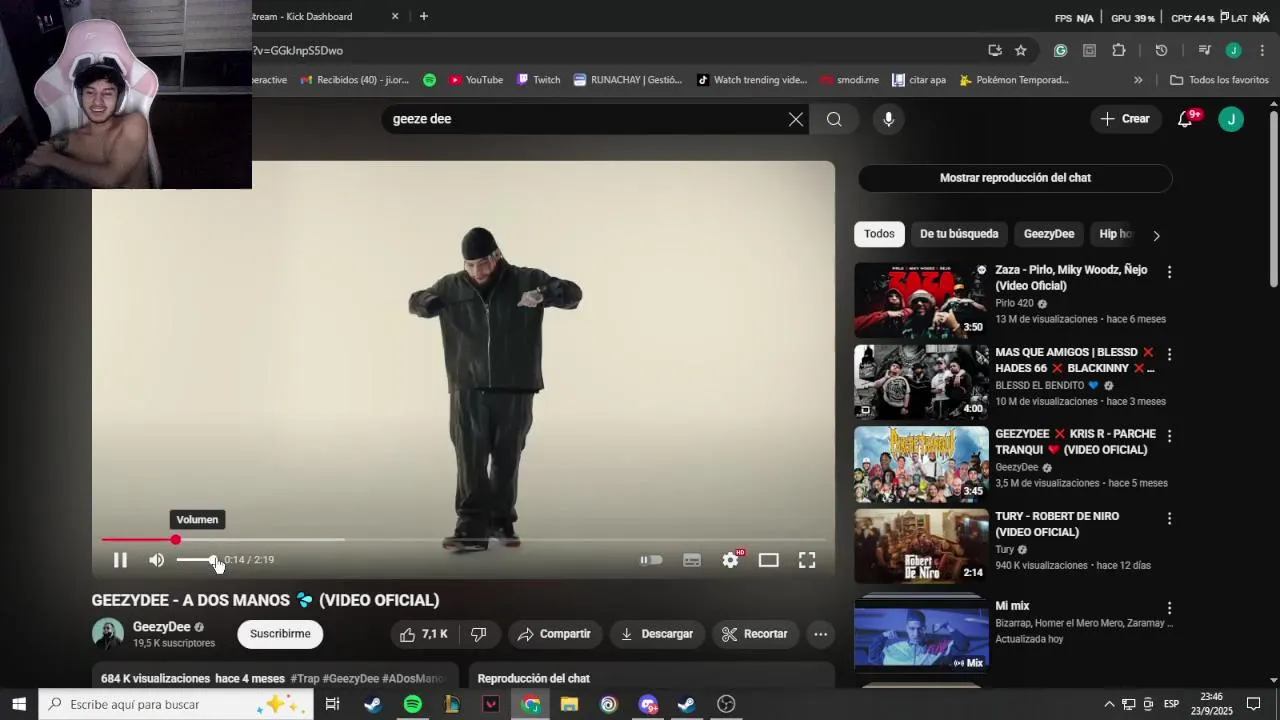Open the Zaza - Pirlo video thumbnail
The image size is (1280, 720).
tap(921, 300)
